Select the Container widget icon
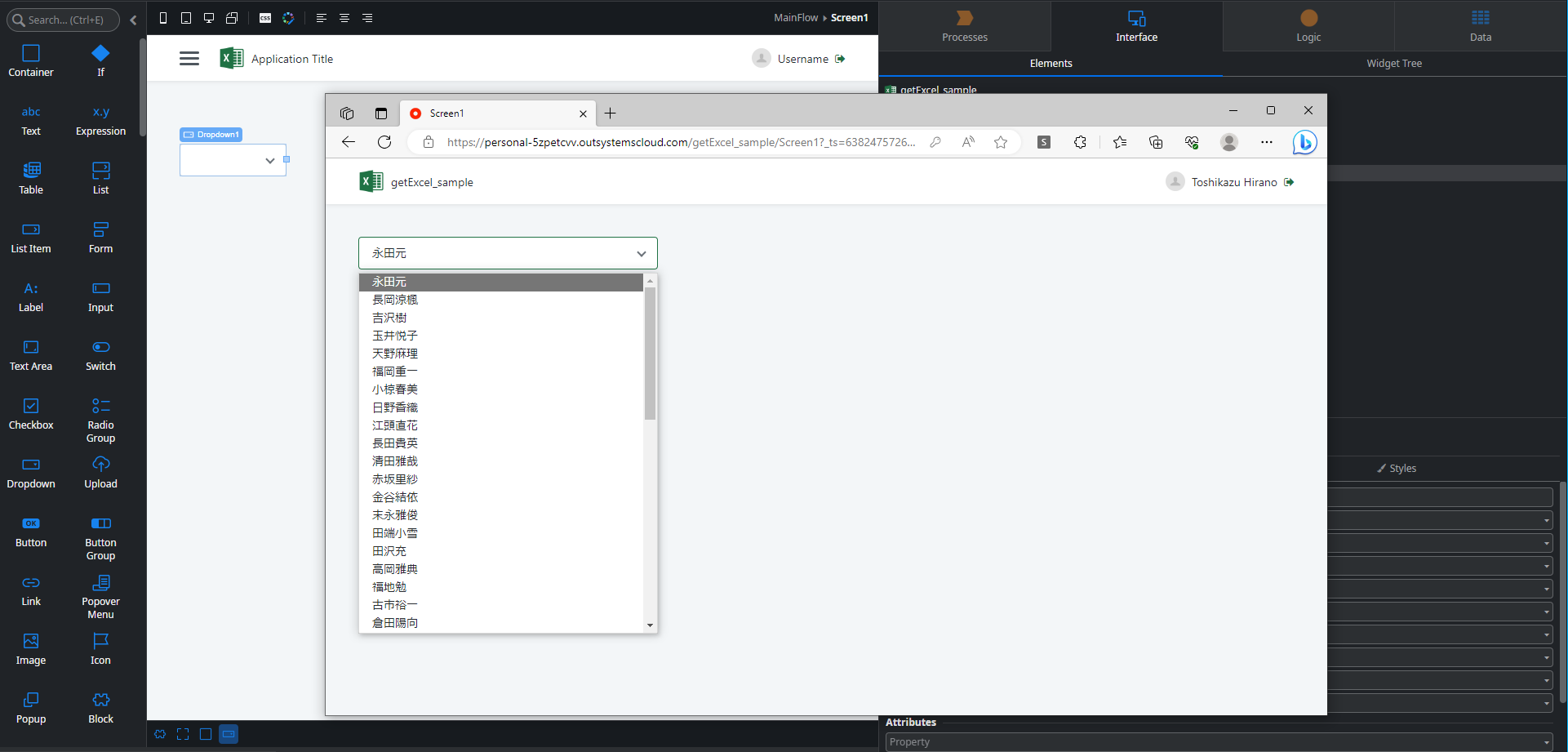1568x752 pixels. (31, 60)
